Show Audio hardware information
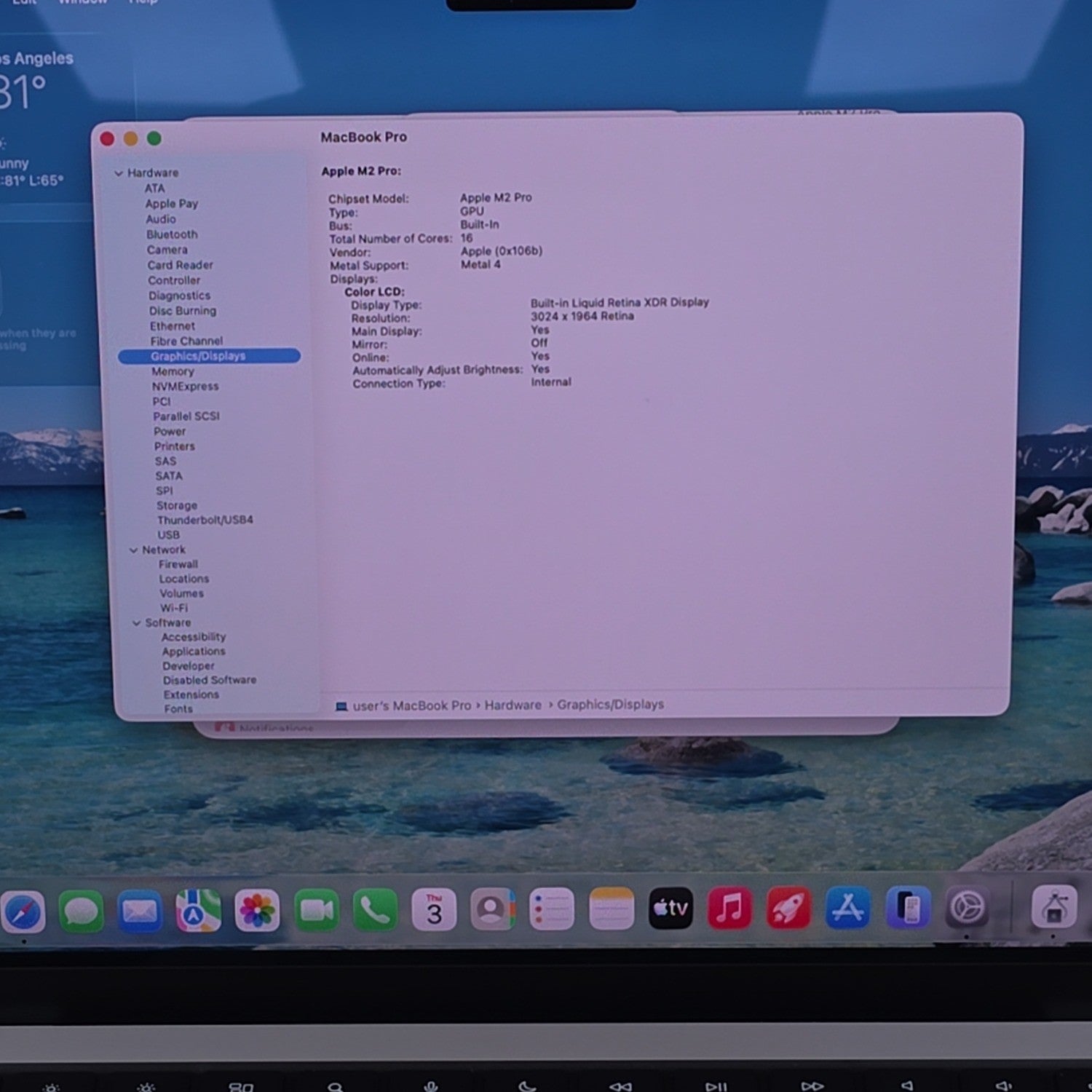Screen dimensions: 1092x1092 [x=160, y=219]
